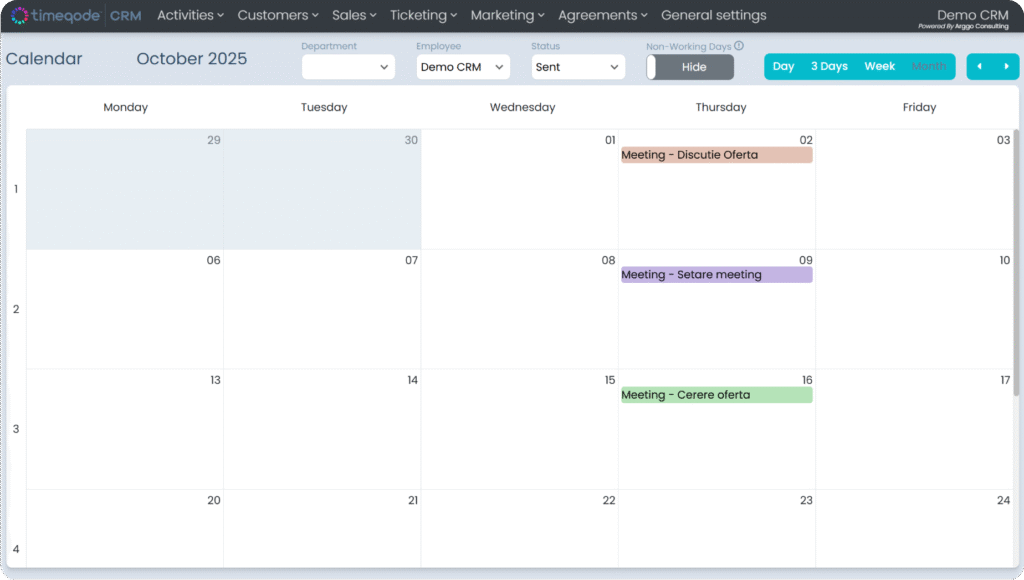This screenshot has height=580, width=1024.
Task: Click the calendar vertical scrollbar
Action: 1017,250
